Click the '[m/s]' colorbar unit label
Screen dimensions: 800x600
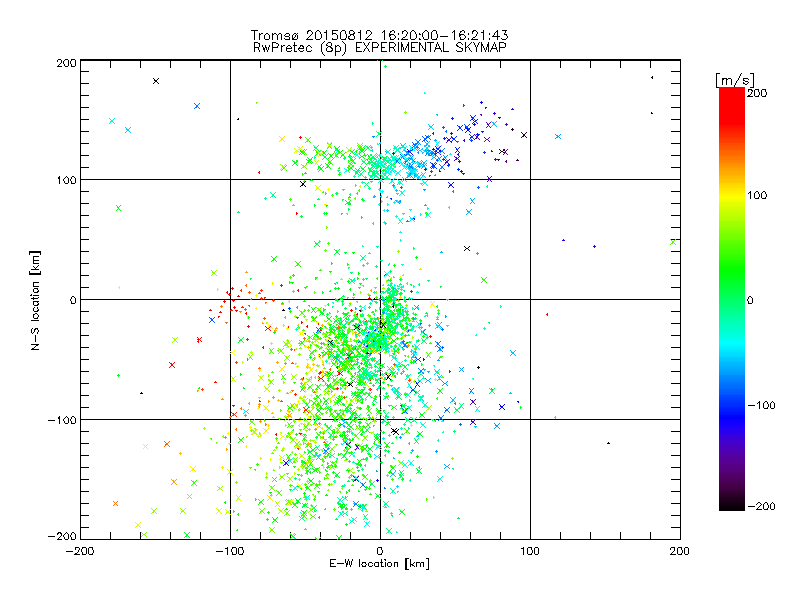[x=734, y=80]
